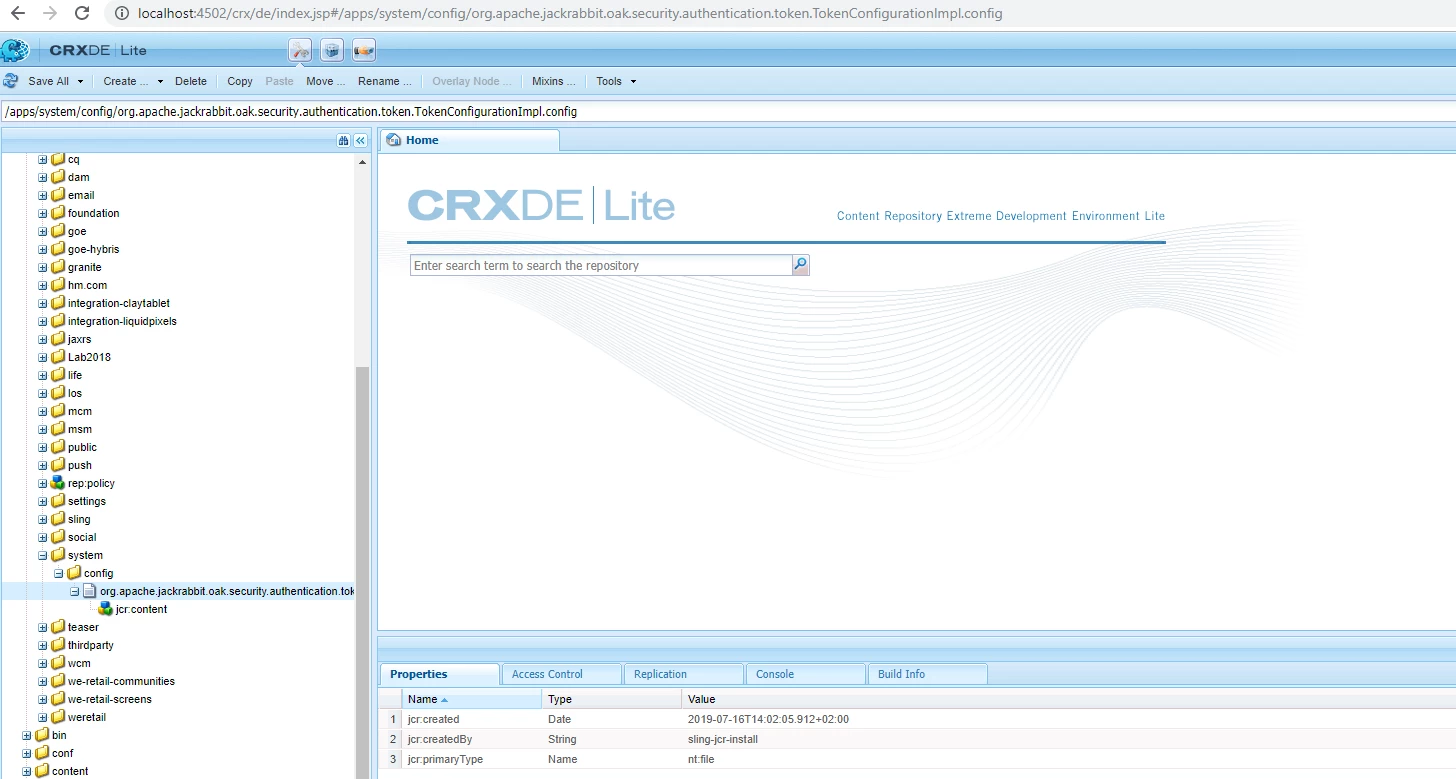The image size is (1456, 779).
Task: Click the site info icon in address bar
Action: pos(122,14)
